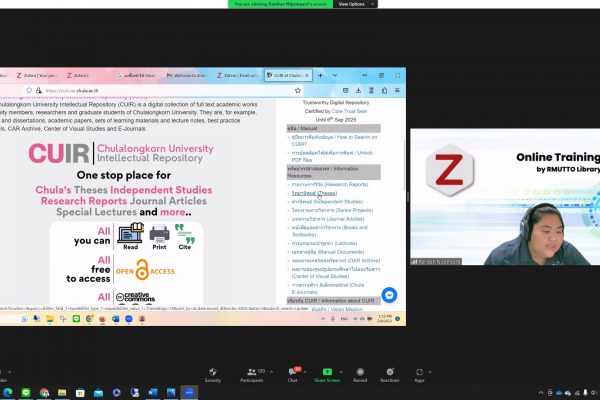Open the Zoom Apps panel

click(419, 375)
